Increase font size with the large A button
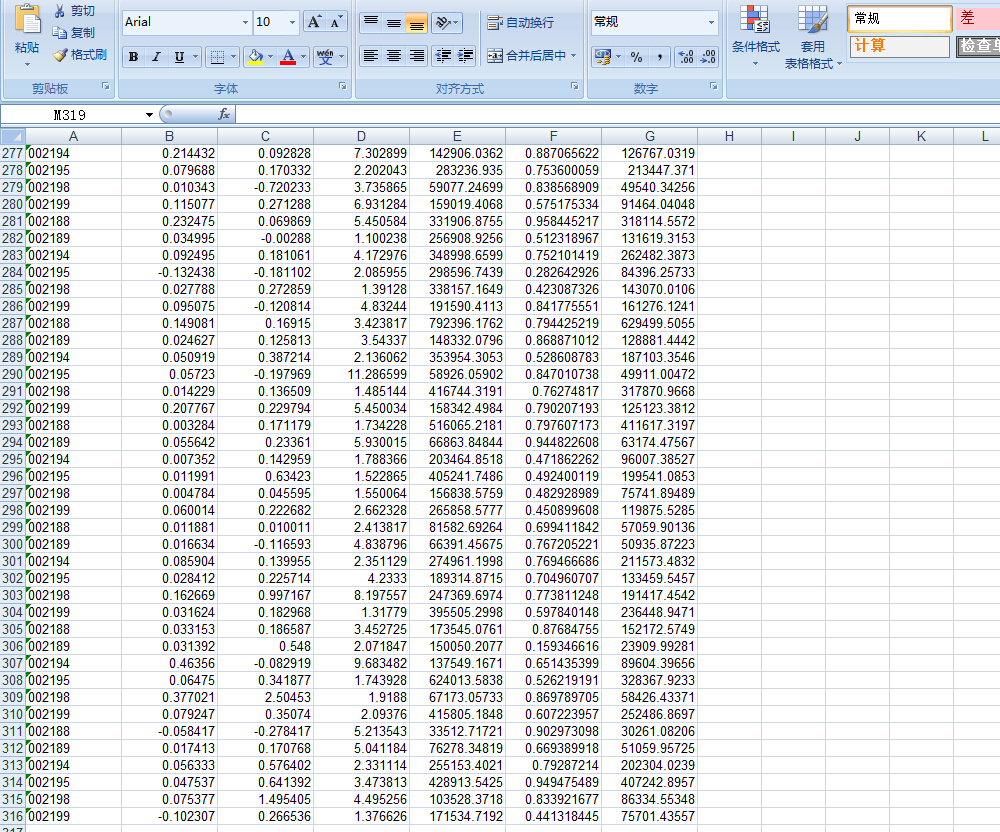 [x=314, y=22]
